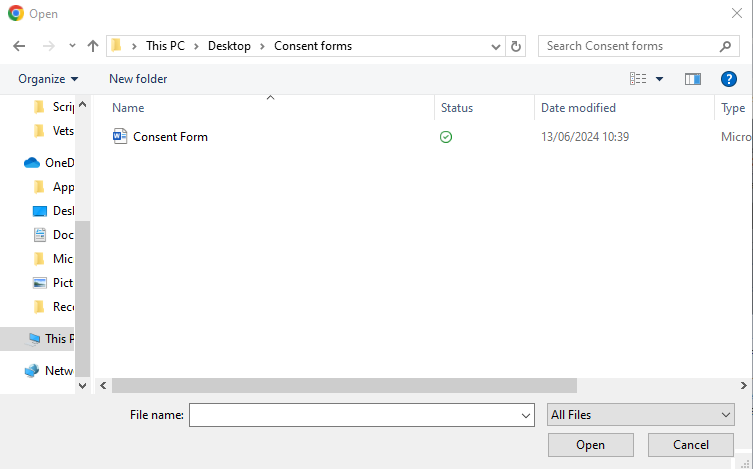Select Desktop in the address path
The width and height of the screenshot is (753, 469).
tap(229, 46)
